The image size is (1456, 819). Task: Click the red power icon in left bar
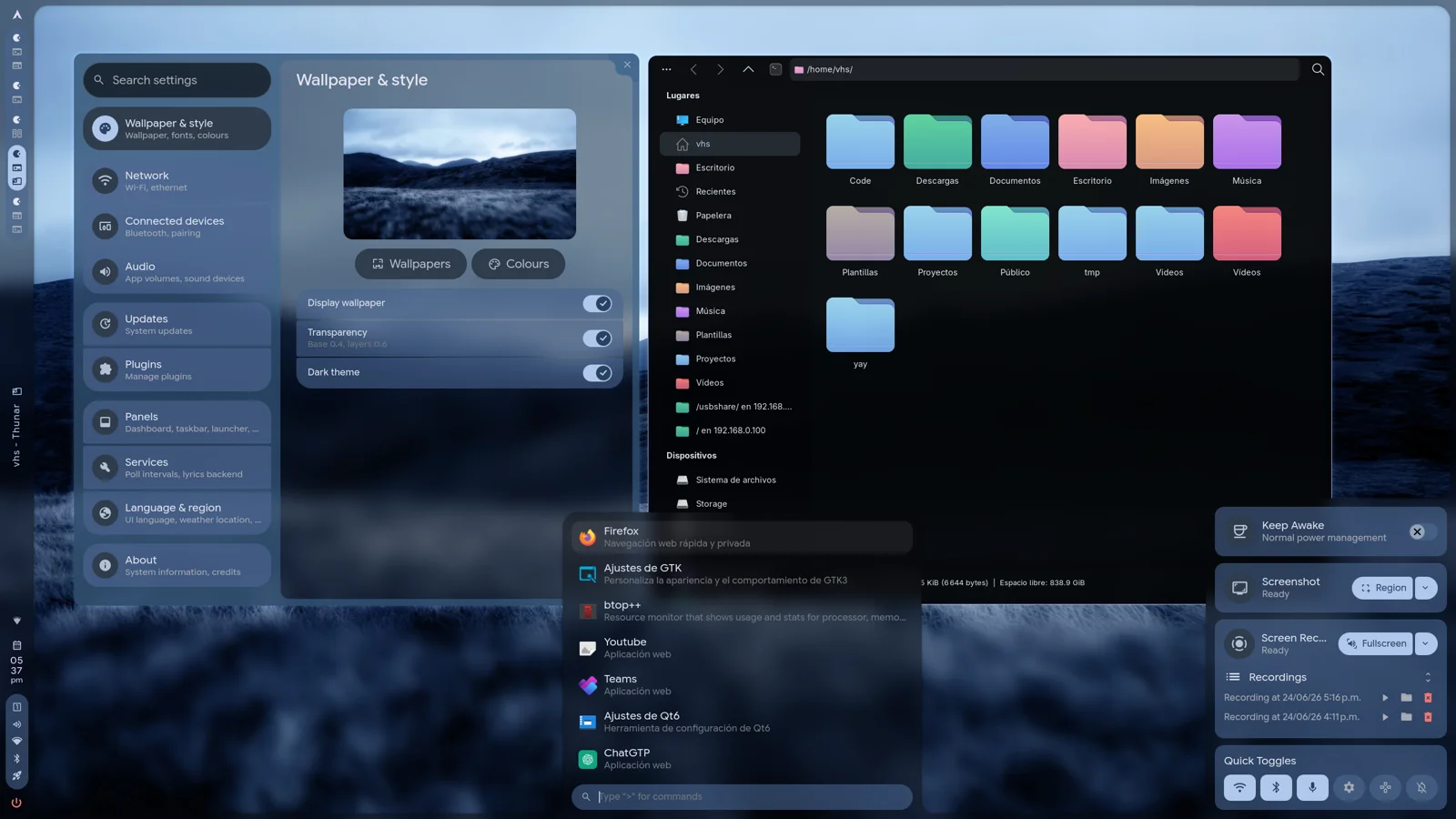click(16, 803)
